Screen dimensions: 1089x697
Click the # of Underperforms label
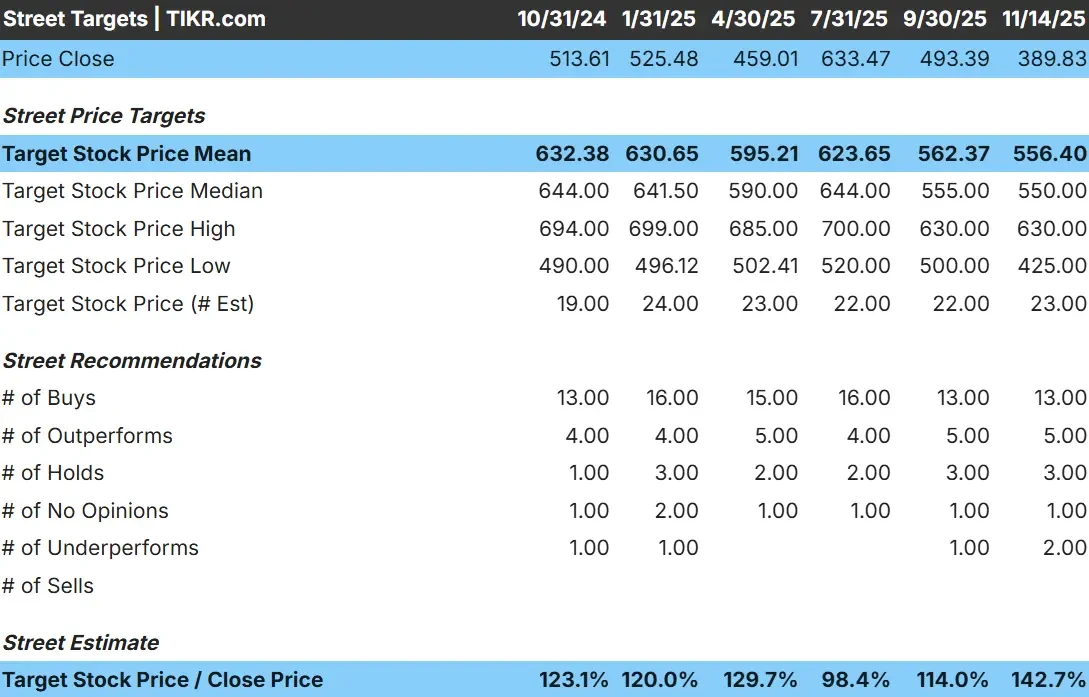click(99, 548)
